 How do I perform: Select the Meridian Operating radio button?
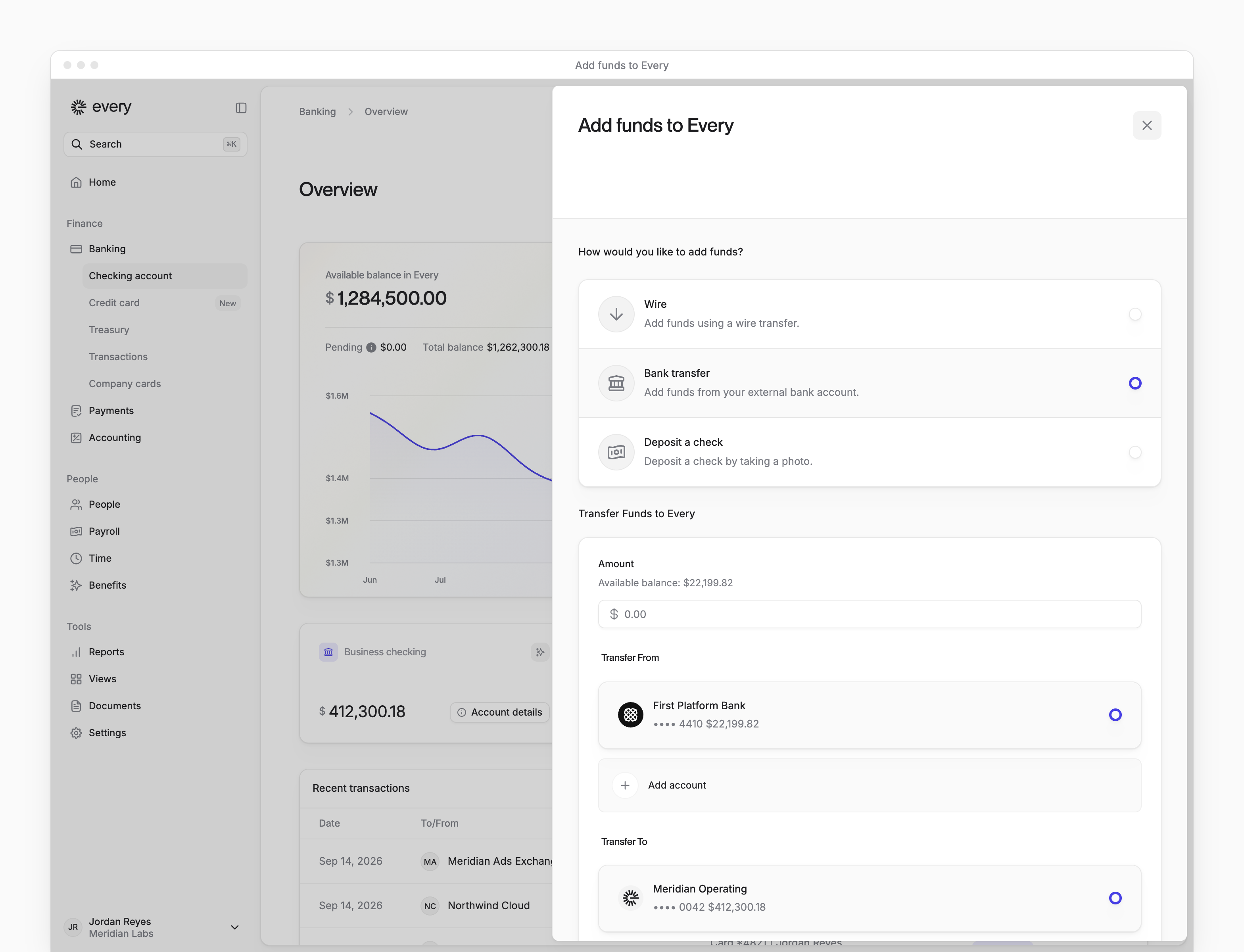[1115, 898]
